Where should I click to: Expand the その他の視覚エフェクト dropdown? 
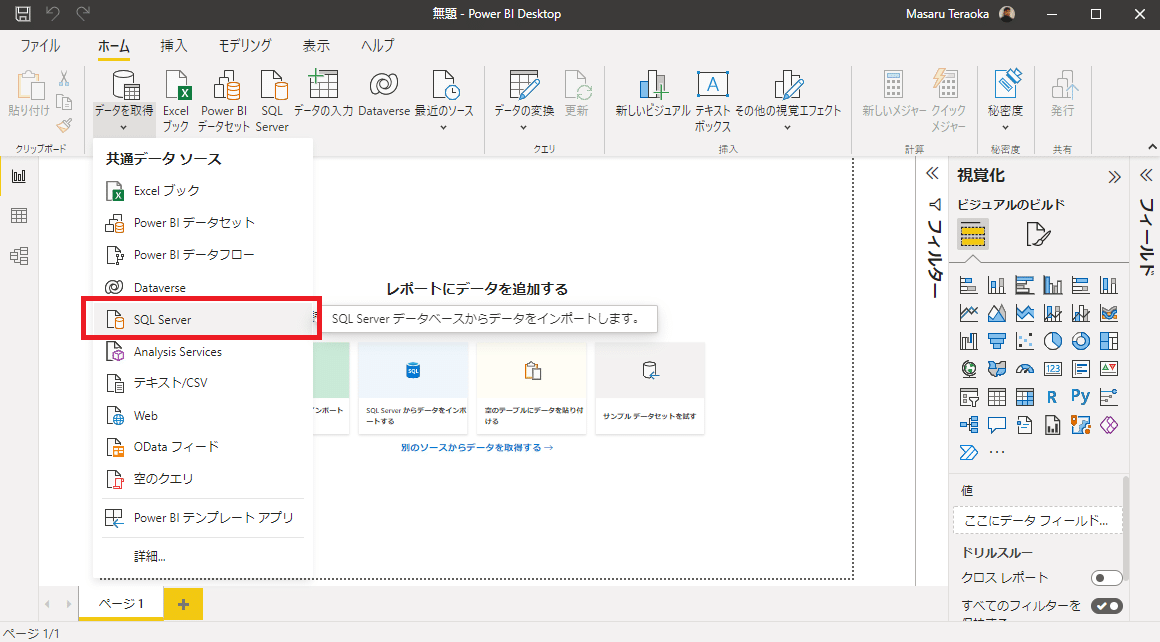click(788, 127)
